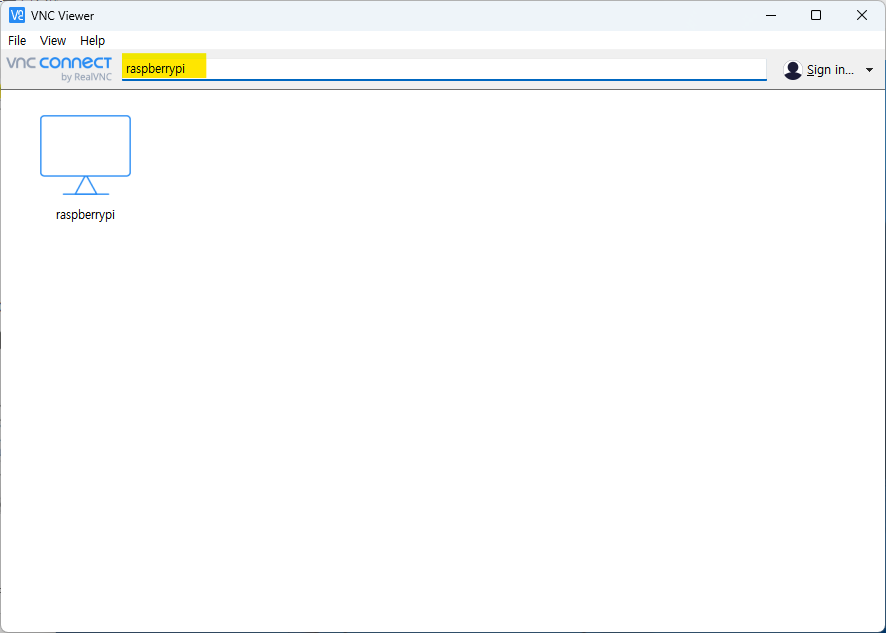The height and width of the screenshot is (633, 886).
Task: Click the user avatar icon
Action: 793,70
